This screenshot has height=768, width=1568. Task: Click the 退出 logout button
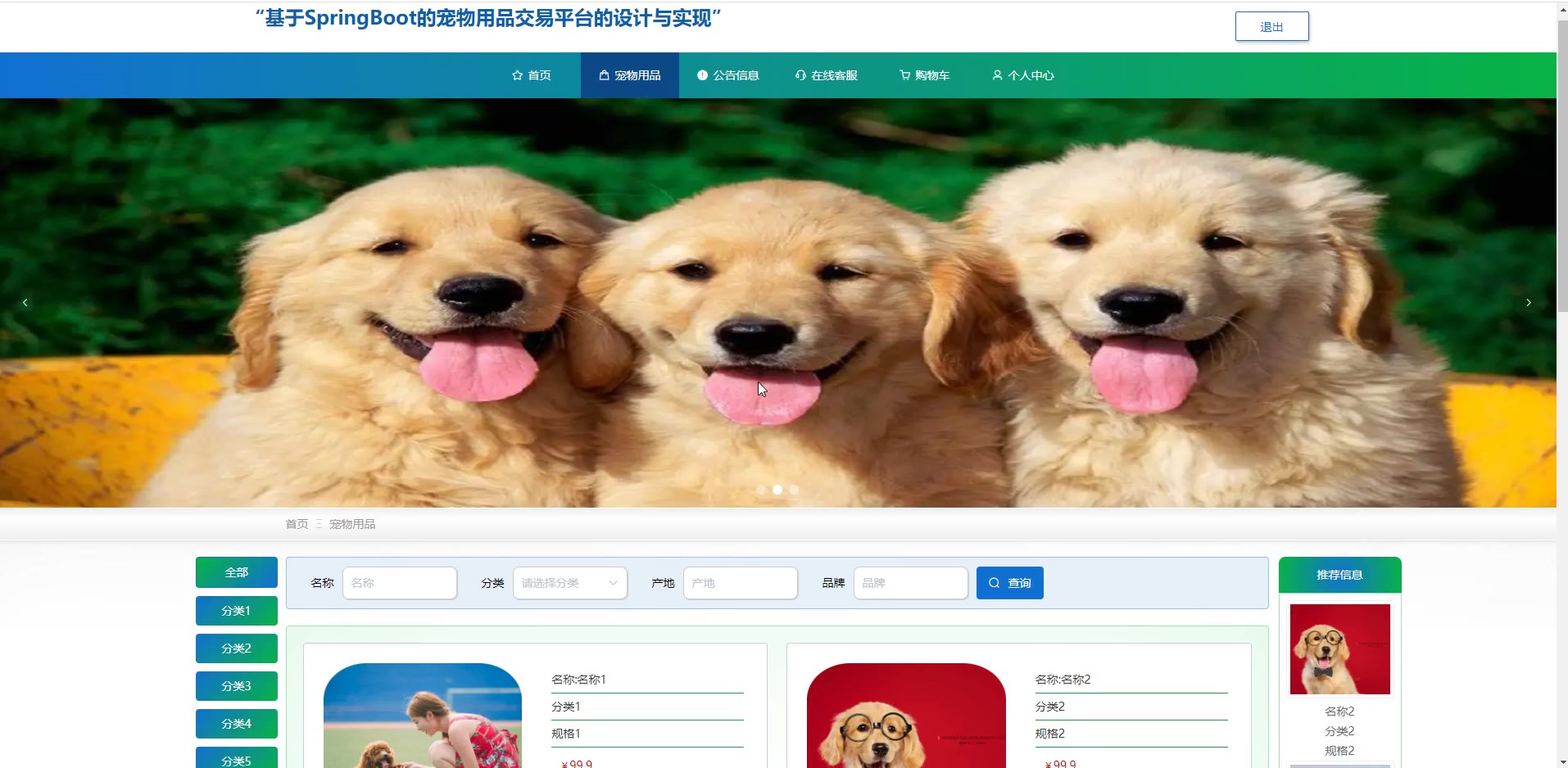pos(1271,27)
